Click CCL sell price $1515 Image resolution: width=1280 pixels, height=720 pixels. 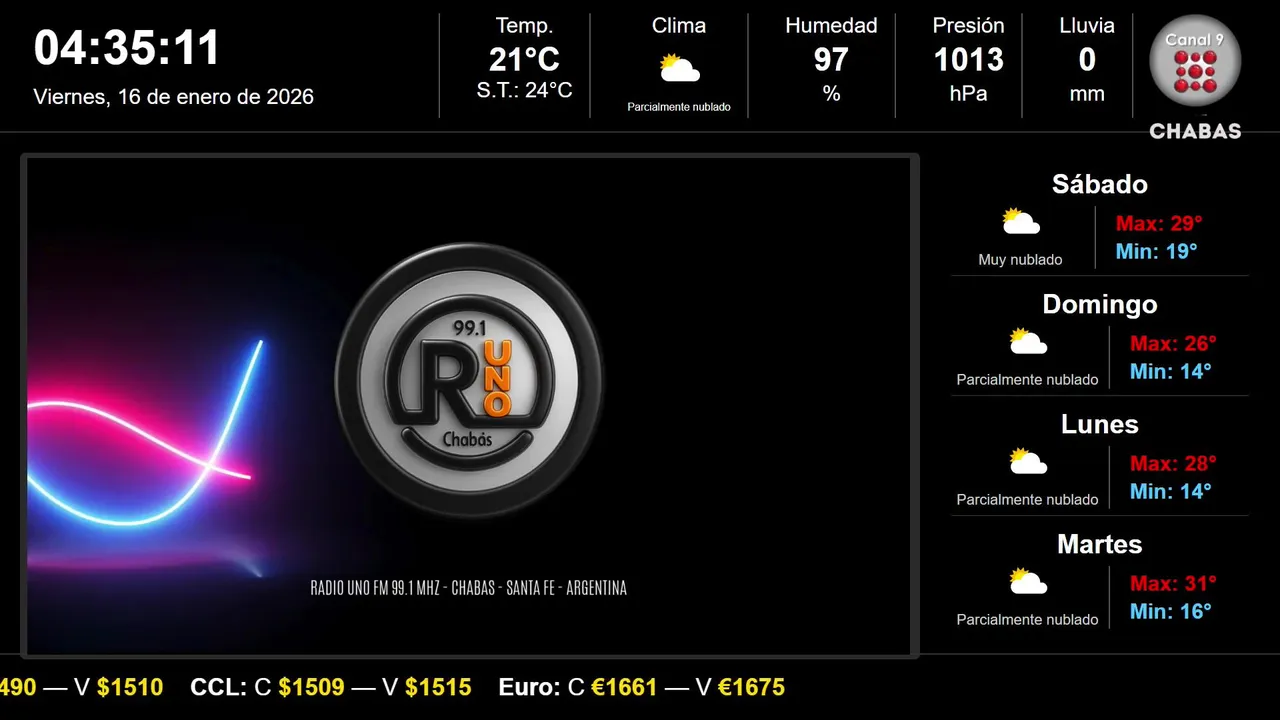click(438, 687)
